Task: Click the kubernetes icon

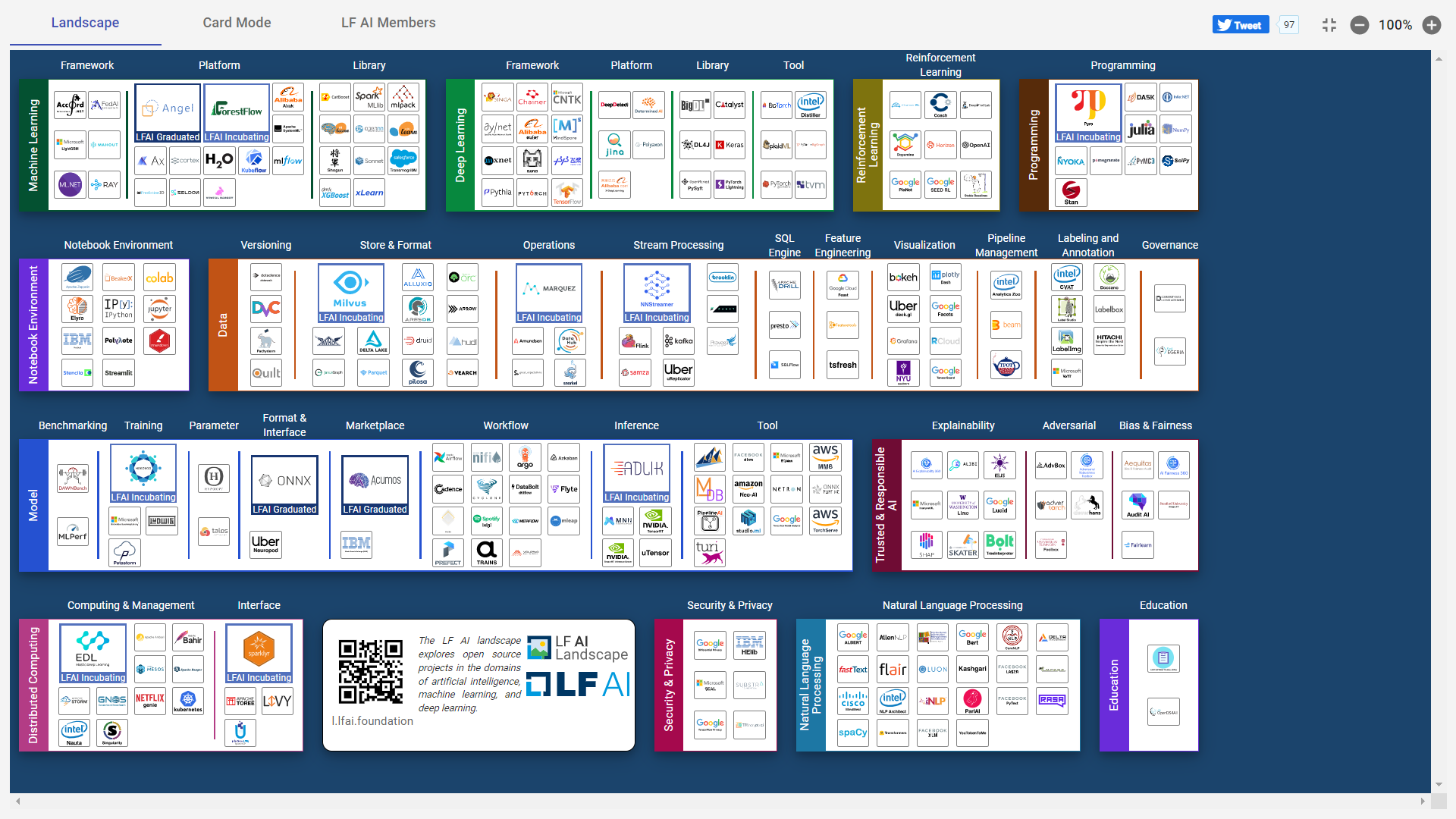Action: pos(188,701)
